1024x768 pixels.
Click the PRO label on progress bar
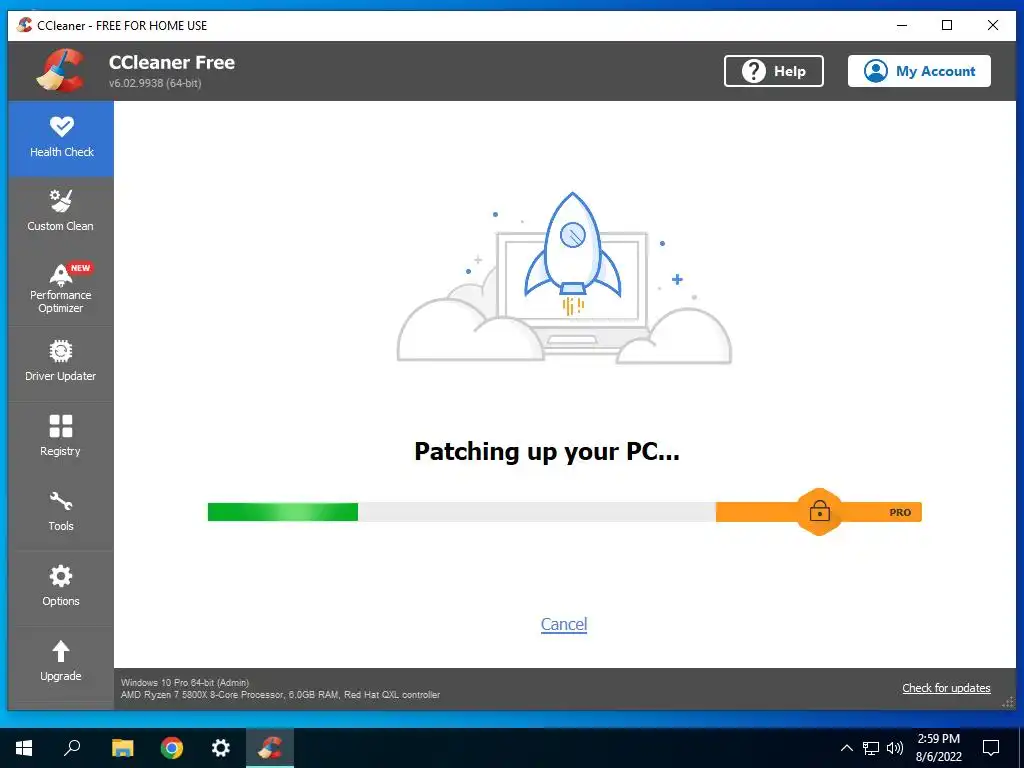pos(900,513)
